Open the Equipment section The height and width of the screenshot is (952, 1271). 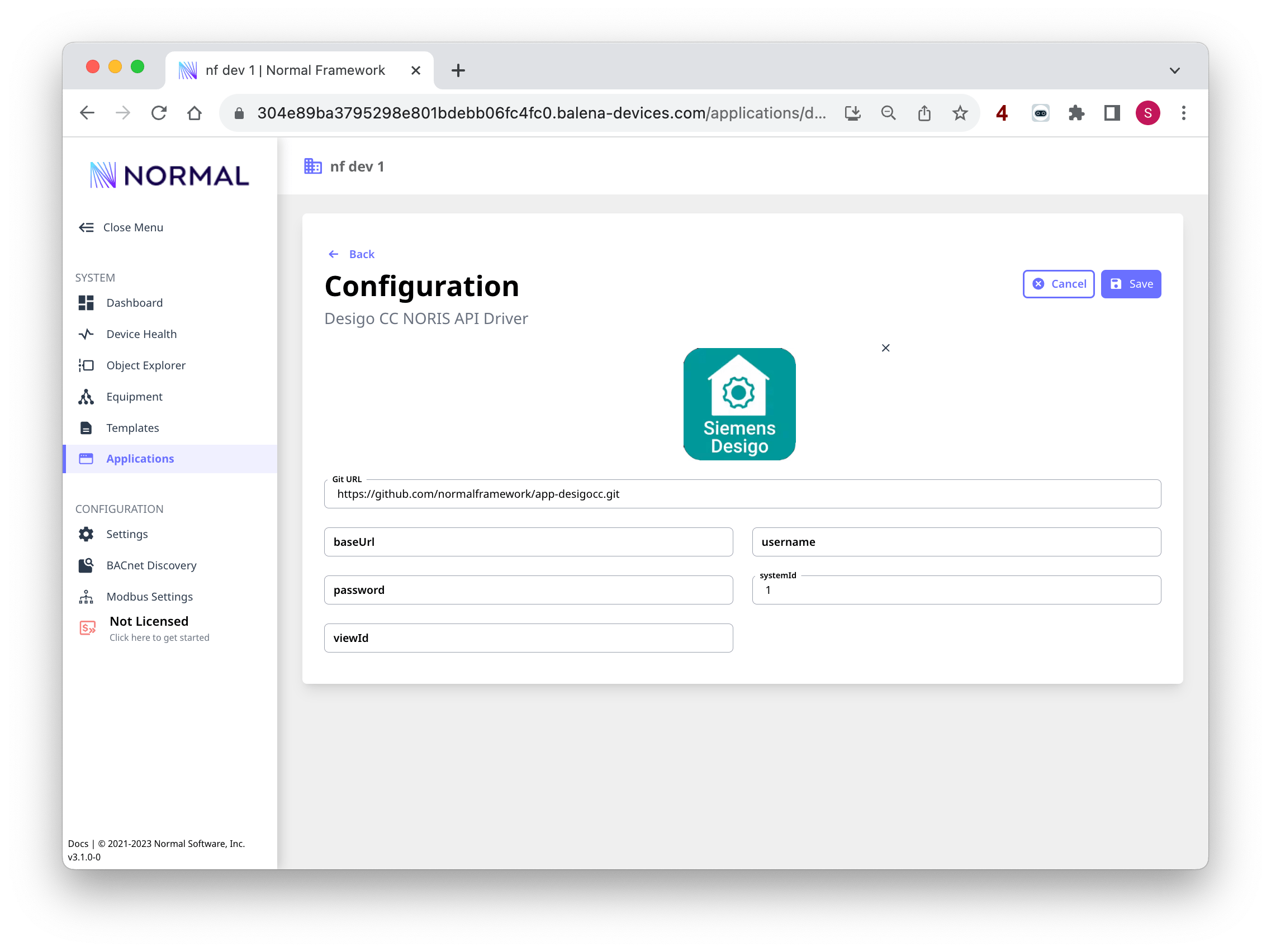click(x=134, y=397)
